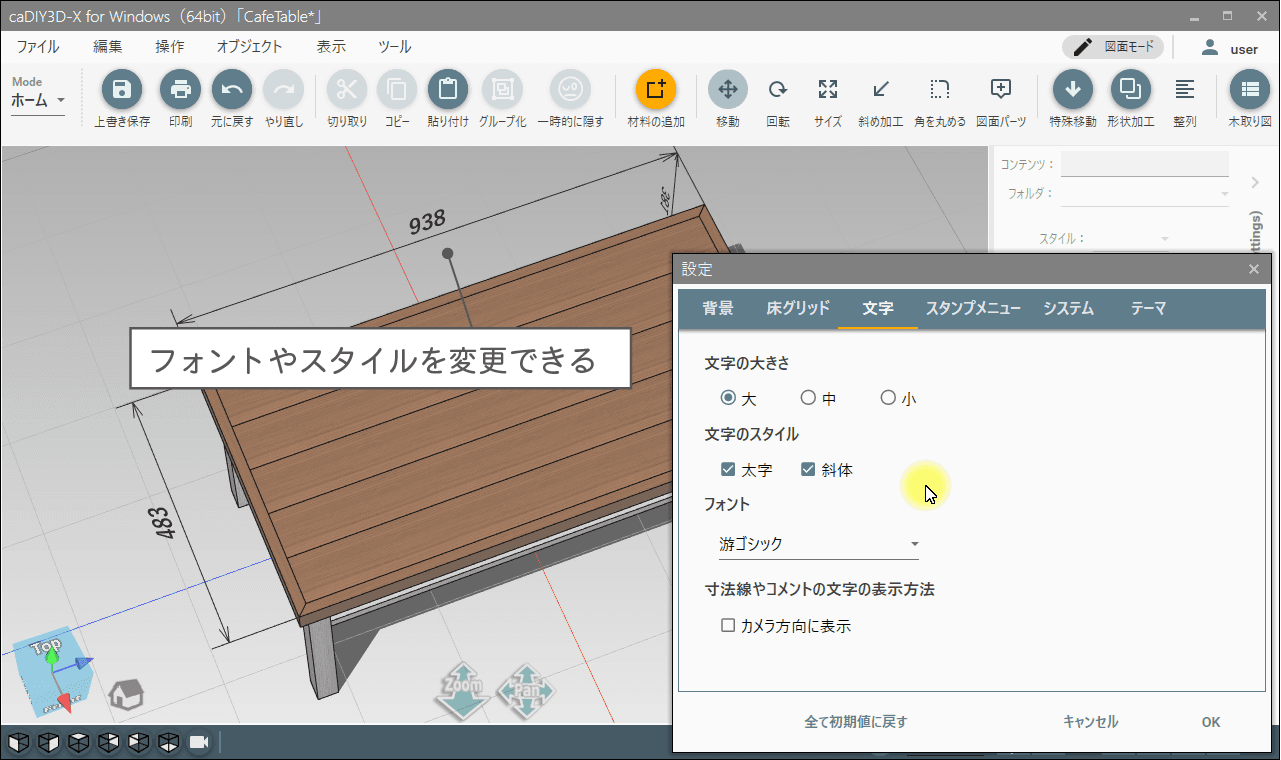The width and height of the screenshot is (1281, 760).
Task: Open the 図面パーツ drawing parts tool
Action: pos(1001,90)
